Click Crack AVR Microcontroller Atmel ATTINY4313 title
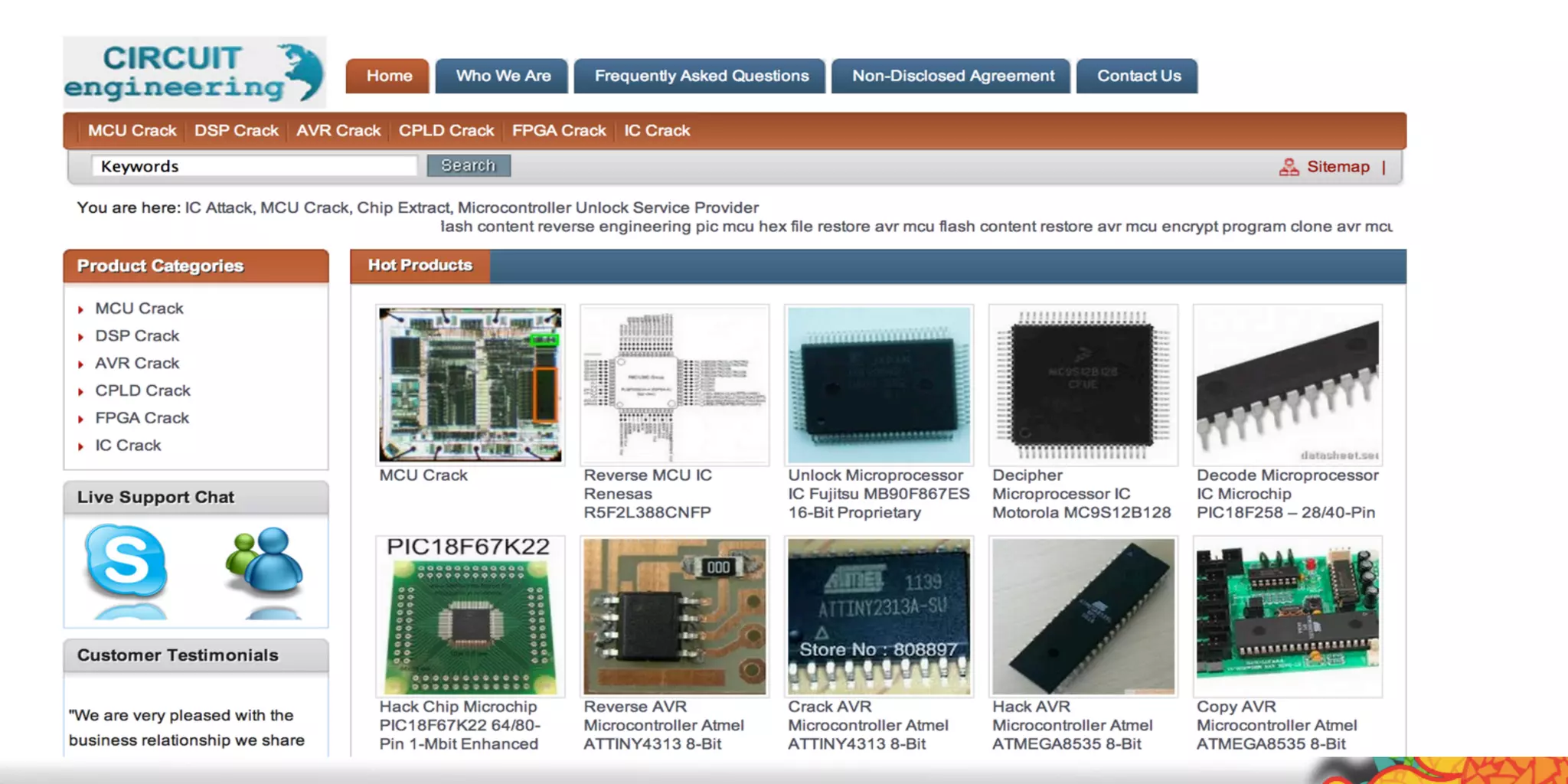1568x784 pixels. [x=868, y=725]
